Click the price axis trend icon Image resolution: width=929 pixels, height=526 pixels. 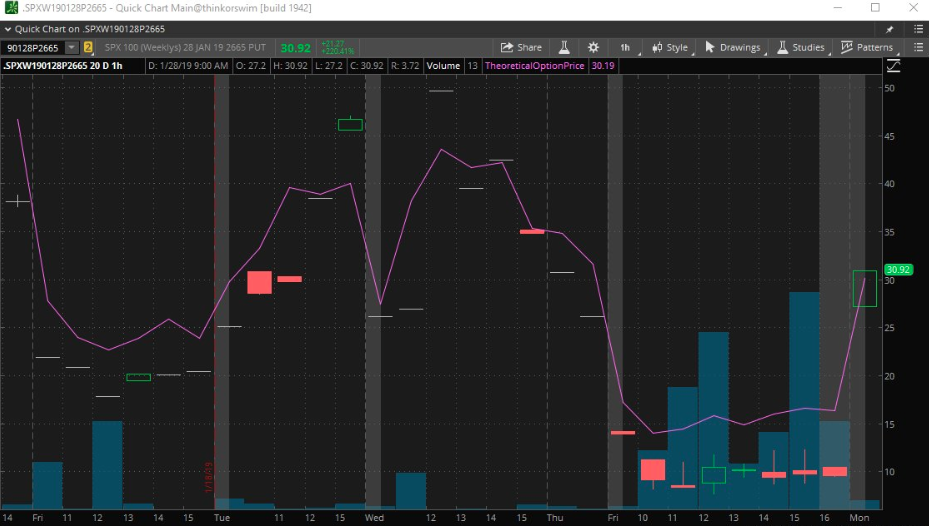tap(894, 66)
